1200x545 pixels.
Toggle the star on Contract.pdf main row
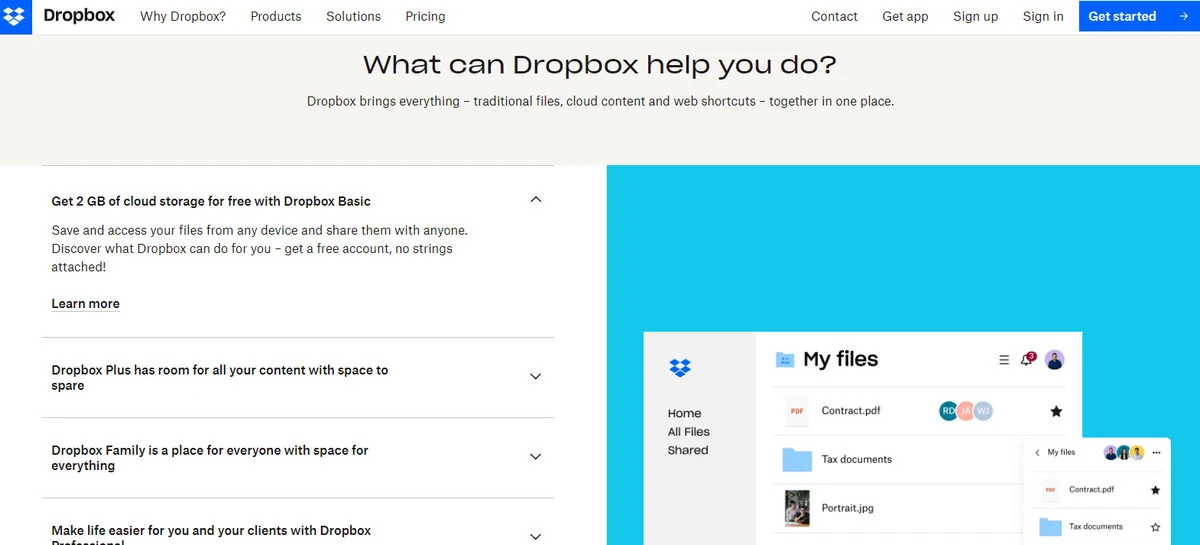(x=1056, y=411)
